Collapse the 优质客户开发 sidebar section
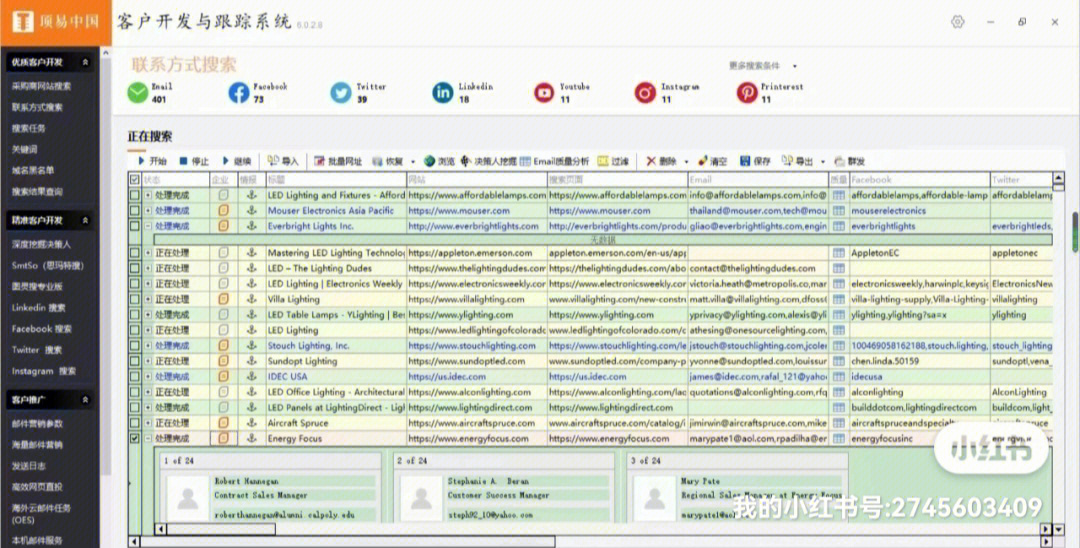Image resolution: width=1080 pixels, height=548 pixels. [x=85, y=62]
